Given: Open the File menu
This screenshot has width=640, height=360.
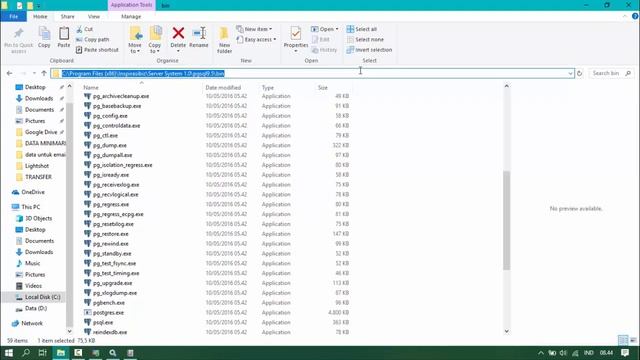Looking at the screenshot, I should click(13, 17).
